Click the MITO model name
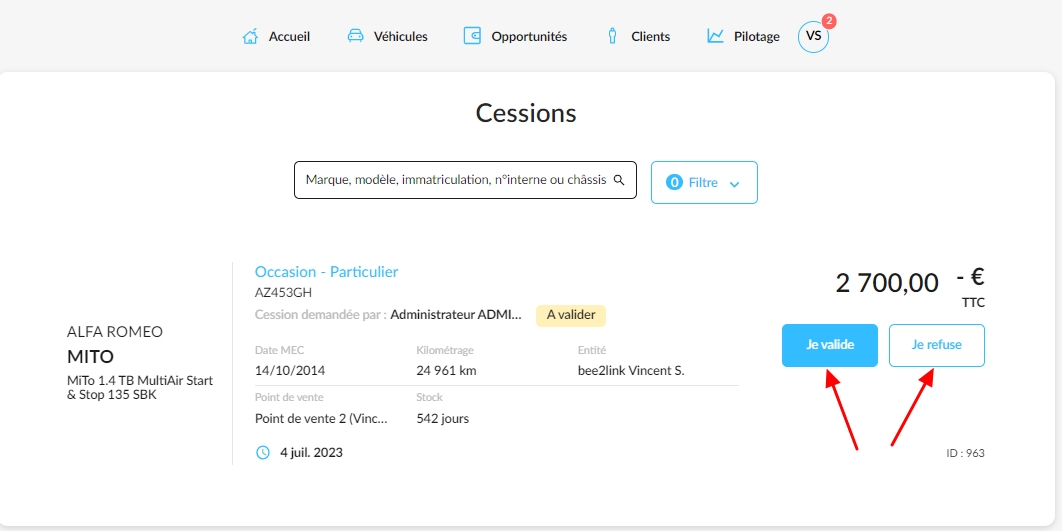Screen dimensions: 1062x531 [x=90, y=356]
